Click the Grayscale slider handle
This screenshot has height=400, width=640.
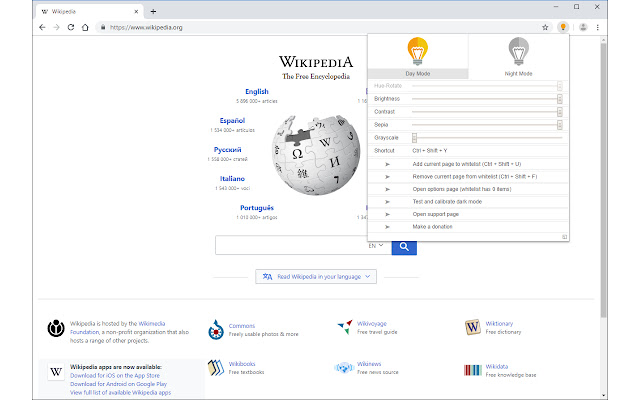tap(414, 138)
